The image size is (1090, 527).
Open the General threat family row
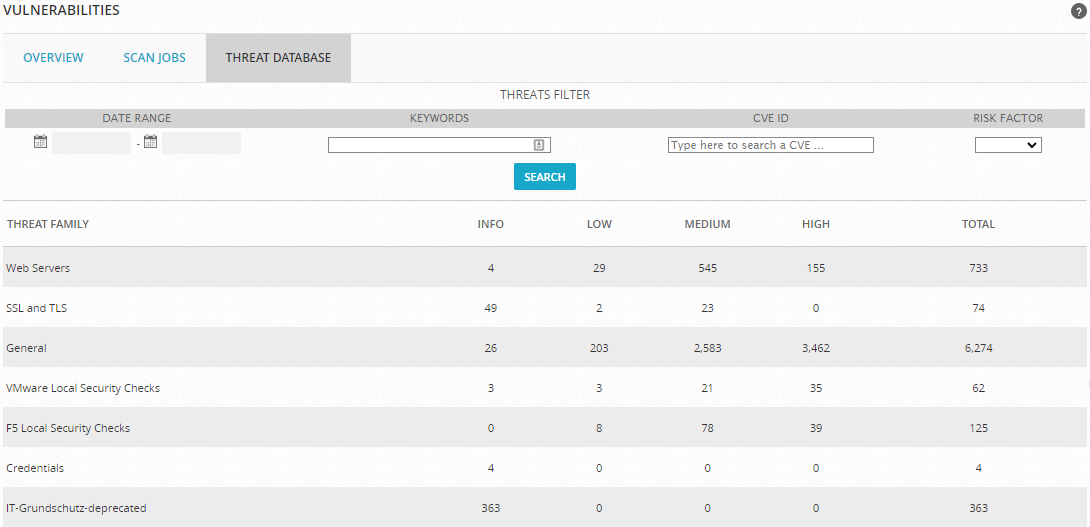pos(27,348)
